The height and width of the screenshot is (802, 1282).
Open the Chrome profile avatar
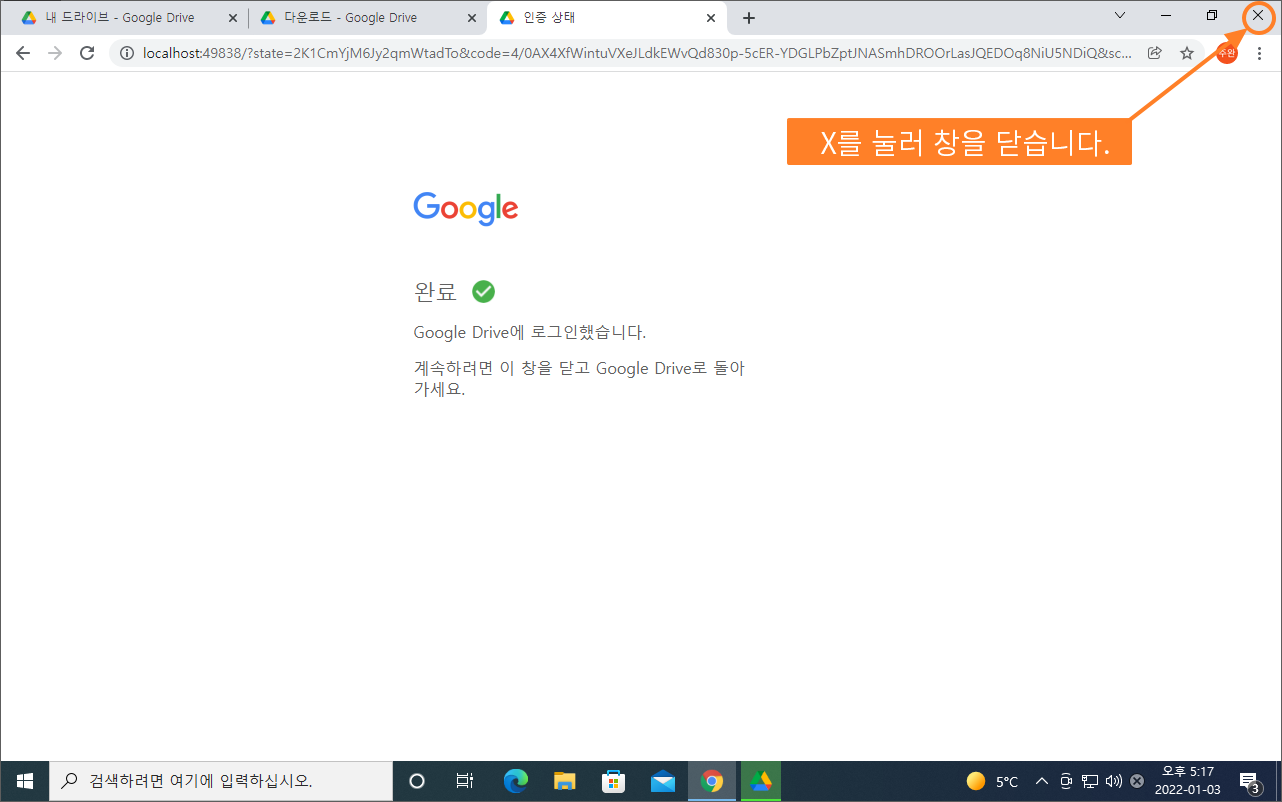(1227, 53)
